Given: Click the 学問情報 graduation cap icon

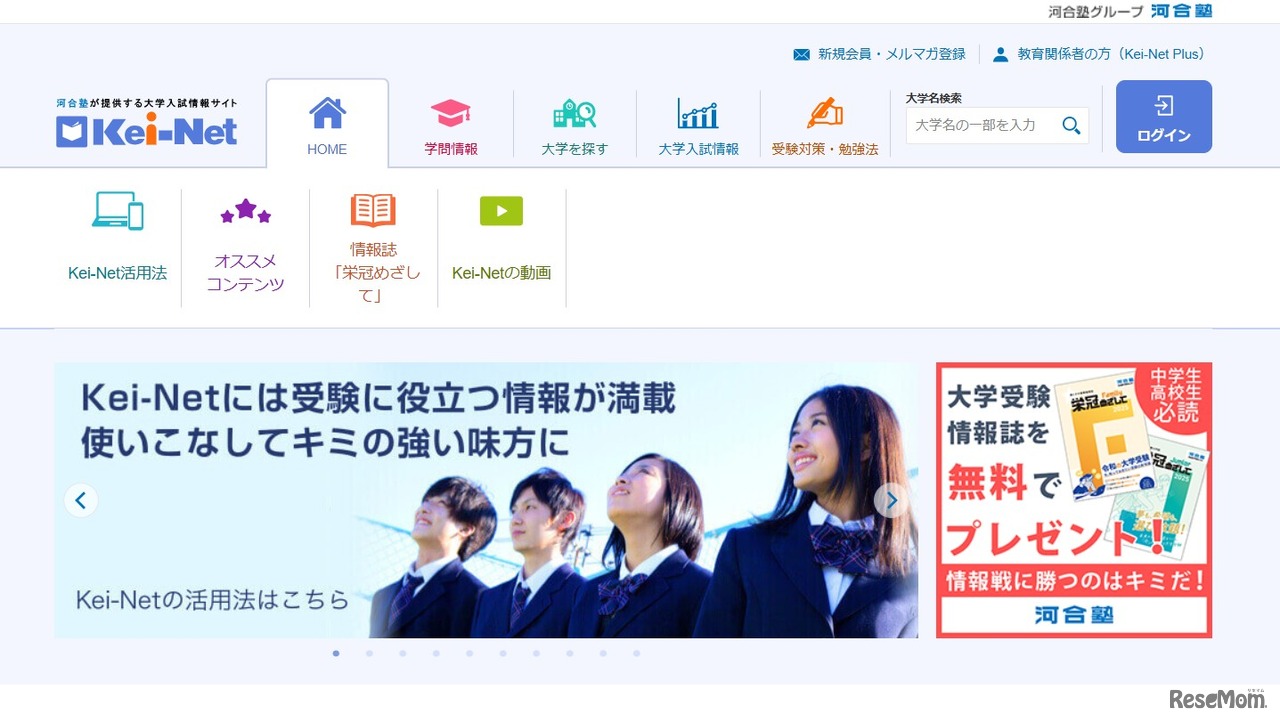Looking at the screenshot, I should [450, 110].
